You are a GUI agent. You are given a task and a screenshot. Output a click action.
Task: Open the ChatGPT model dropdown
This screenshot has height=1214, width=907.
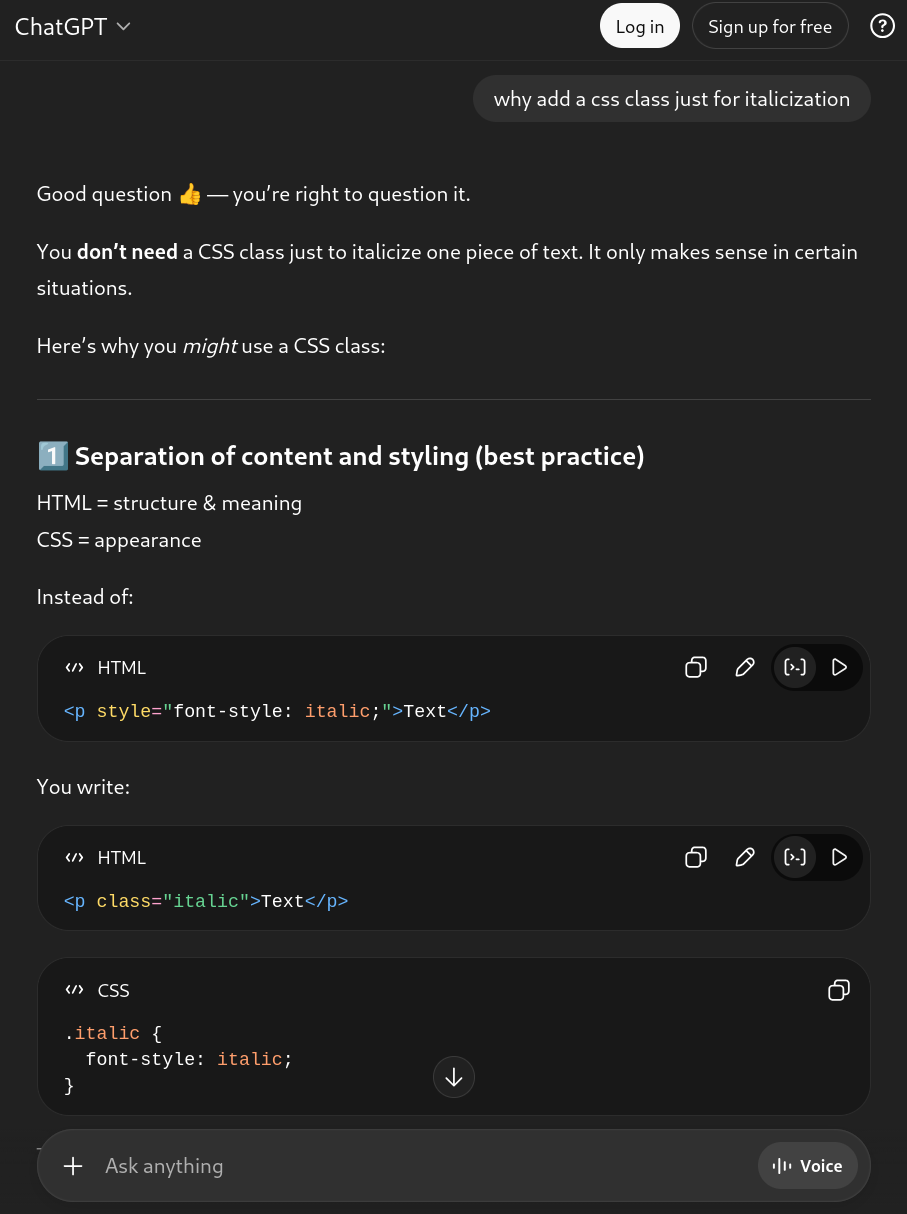pos(72,27)
